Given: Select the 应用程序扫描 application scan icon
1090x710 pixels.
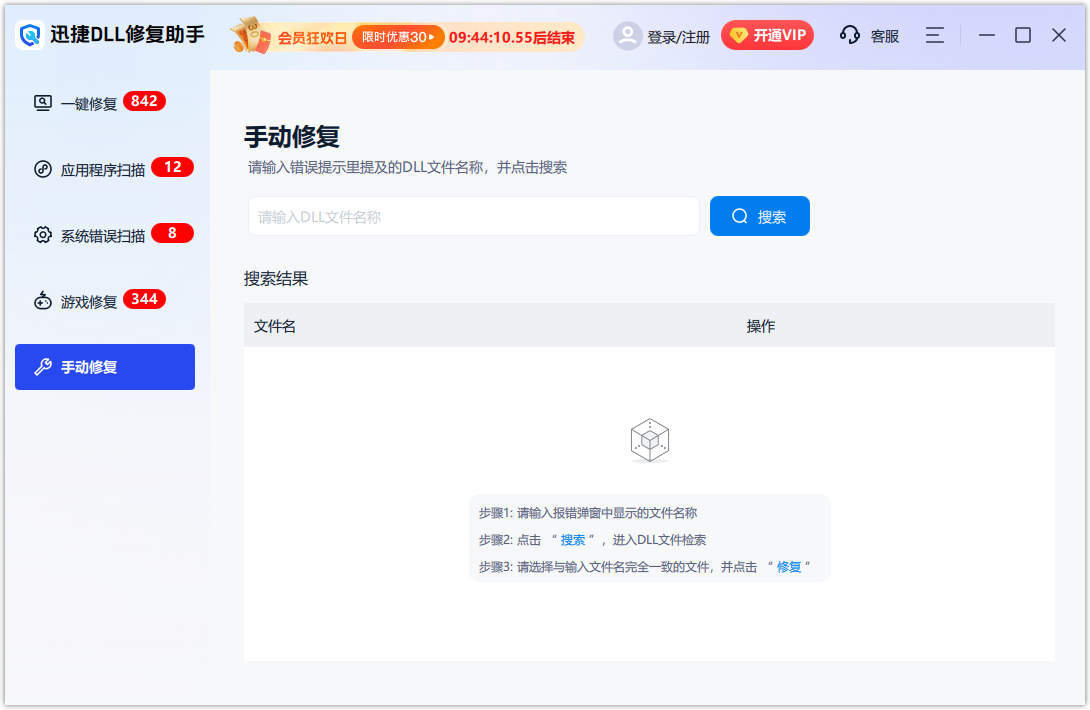Looking at the screenshot, I should [43, 167].
